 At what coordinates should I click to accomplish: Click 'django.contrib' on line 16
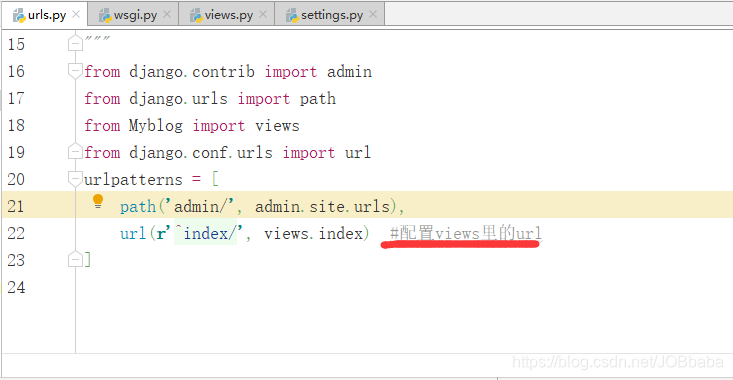tap(192, 72)
